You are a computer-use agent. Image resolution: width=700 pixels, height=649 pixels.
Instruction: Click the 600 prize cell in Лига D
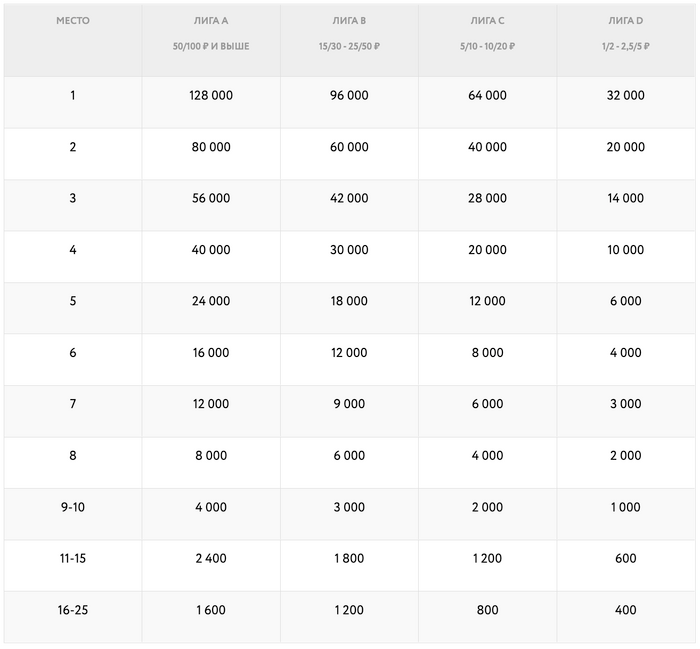pyautogui.click(x=626, y=559)
